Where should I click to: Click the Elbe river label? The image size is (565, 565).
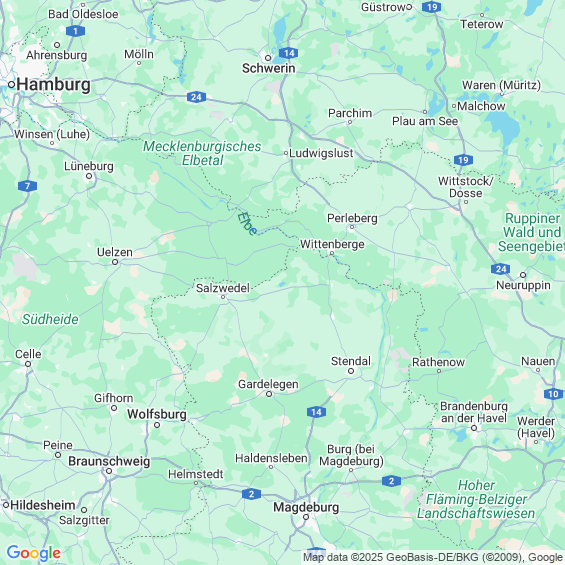[x=248, y=224]
